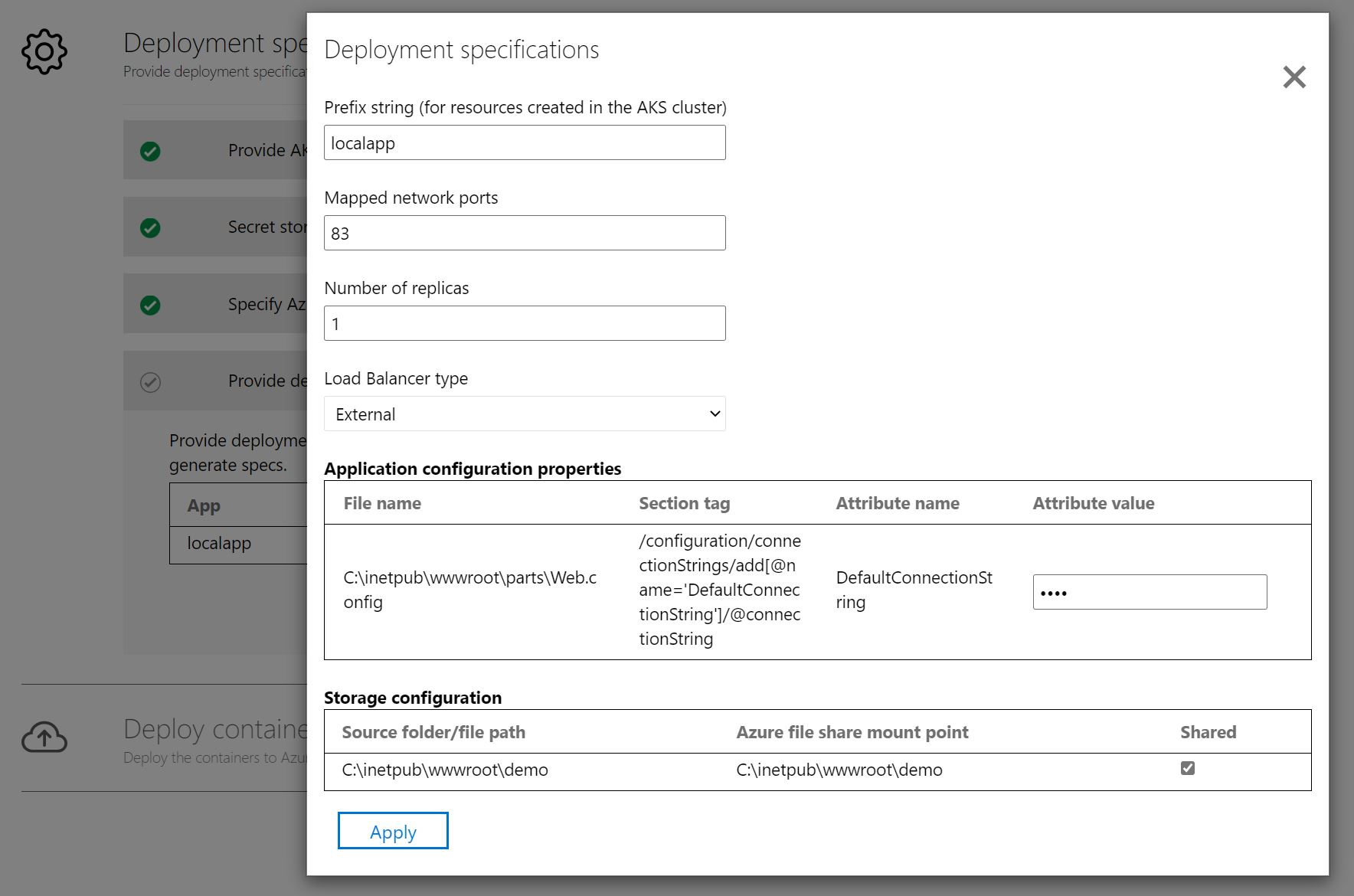Click the pending circle icon on Provide deployment step
The width and height of the screenshot is (1354, 896).
click(x=150, y=381)
